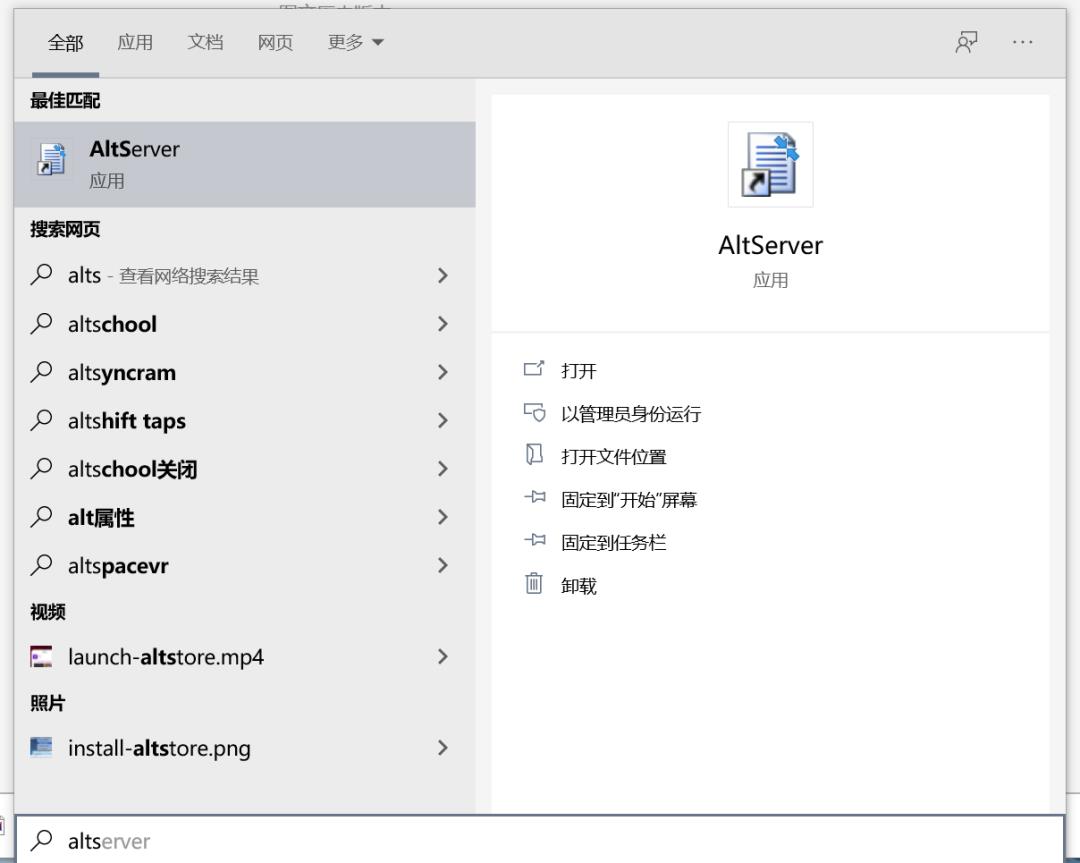
Task: Click the launch-altstore.mp4 video file icon
Action: point(43,657)
